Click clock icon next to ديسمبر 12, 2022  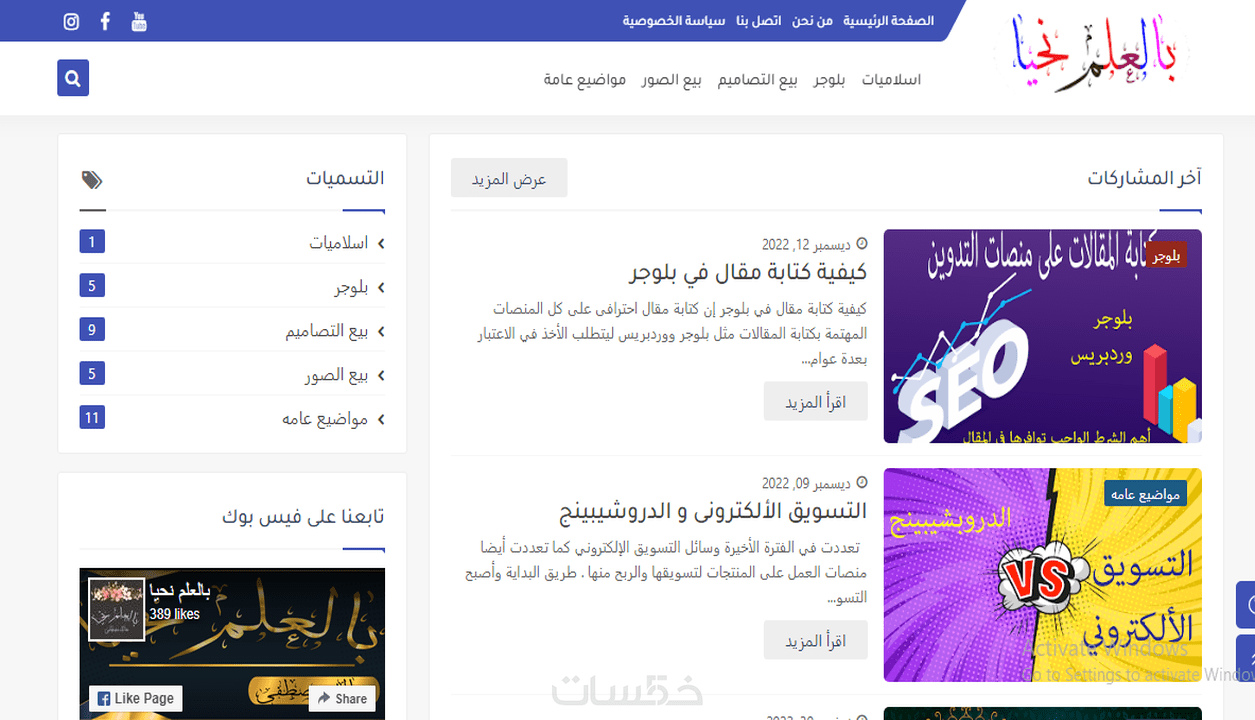click(862, 244)
